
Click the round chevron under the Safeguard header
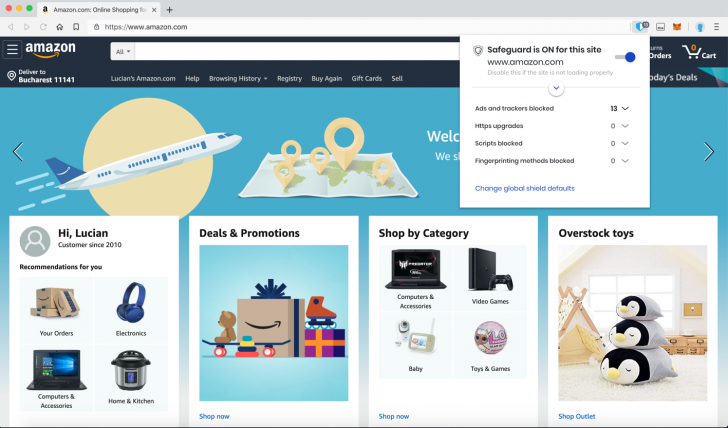(556, 88)
